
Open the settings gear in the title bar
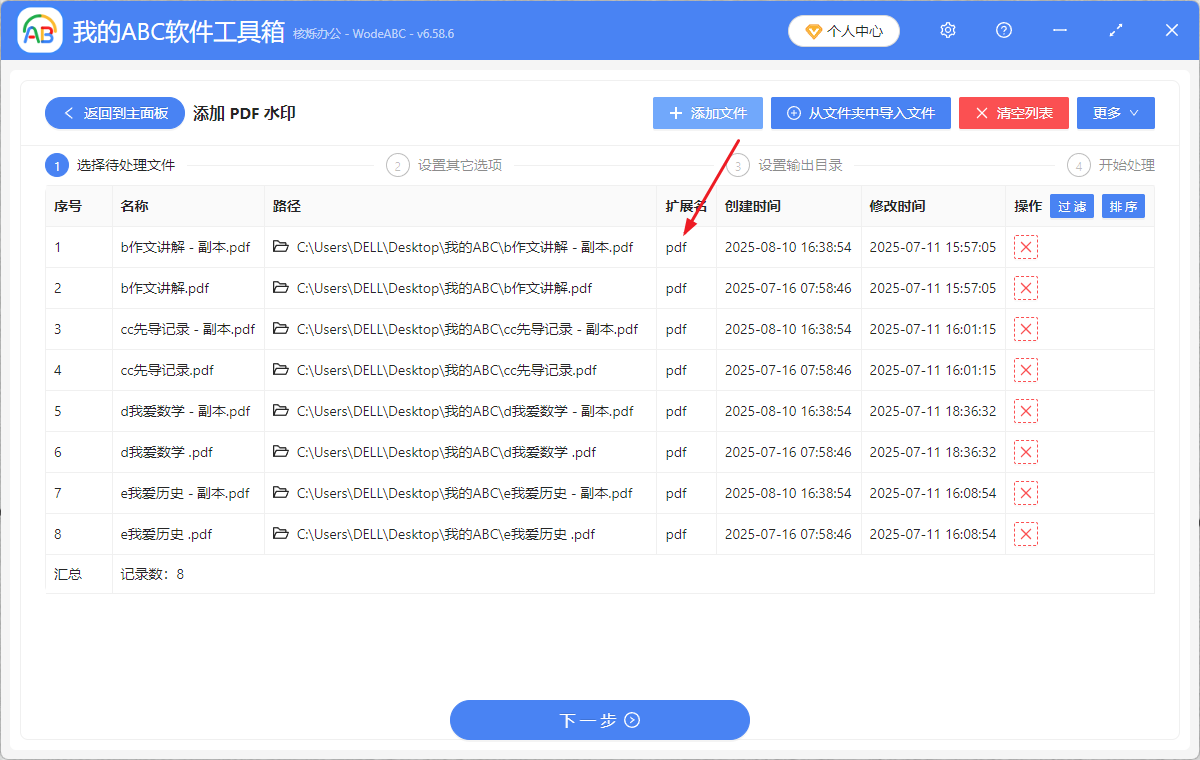pyautogui.click(x=947, y=30)
